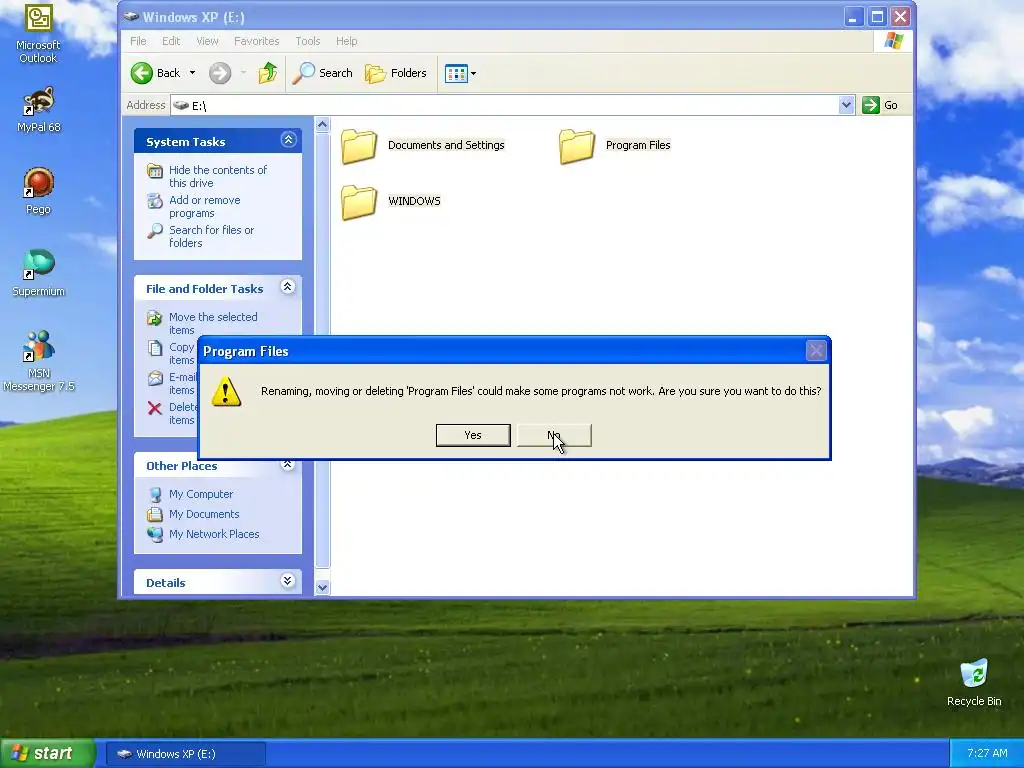1024x768 pixels.
Task: Click the taskbar clock 7:27 AM
Action: [987, 754]
